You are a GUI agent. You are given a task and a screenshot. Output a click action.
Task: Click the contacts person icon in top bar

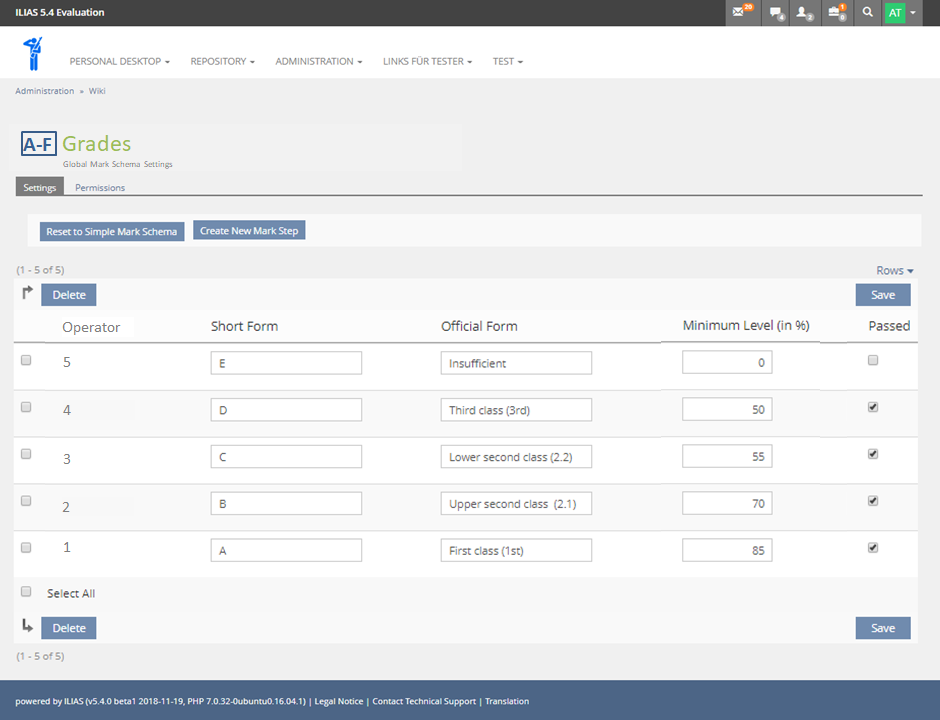coord(804,13)
